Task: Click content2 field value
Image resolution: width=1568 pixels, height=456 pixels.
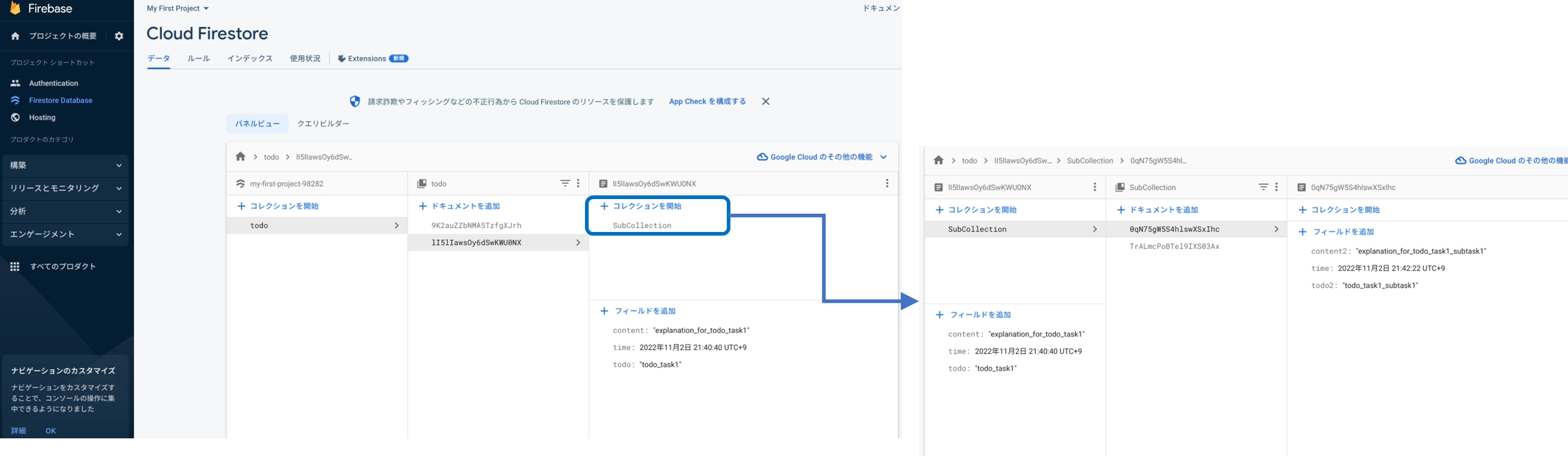Action: [1421, 251]
